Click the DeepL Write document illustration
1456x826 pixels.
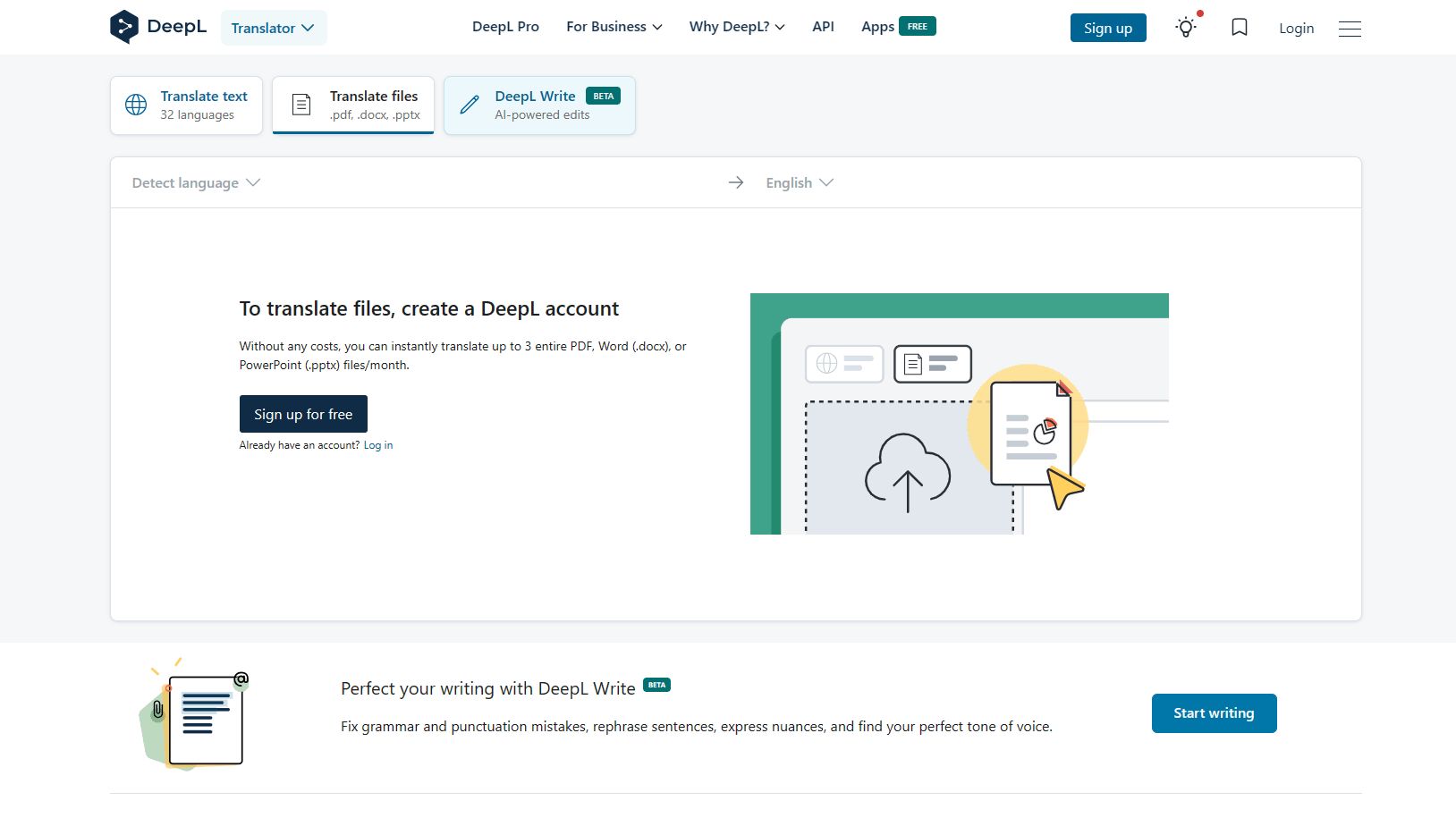(x=194, y=715)
